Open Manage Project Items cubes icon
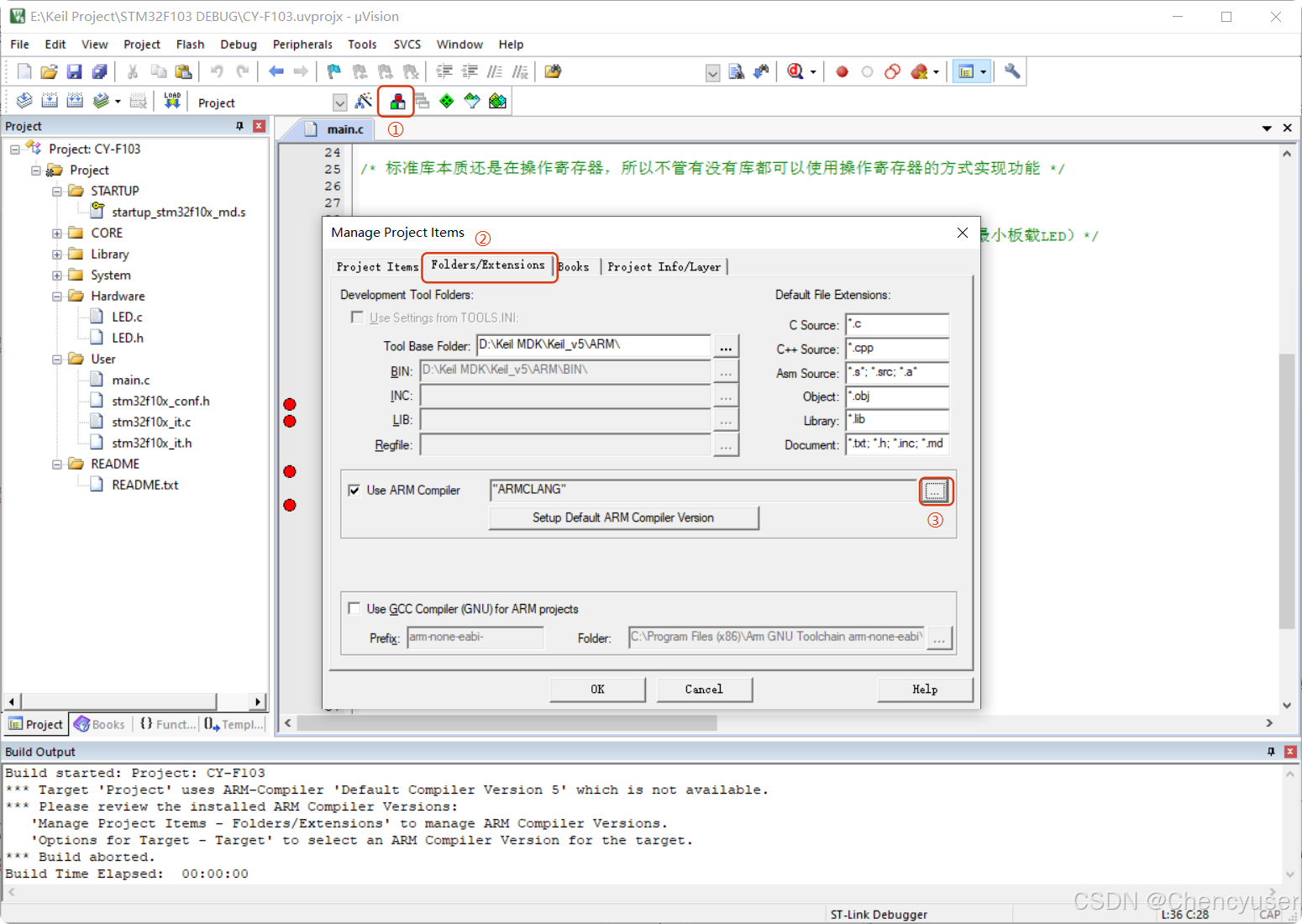Viewport: 1302px width, 924px height. (397, 102)
